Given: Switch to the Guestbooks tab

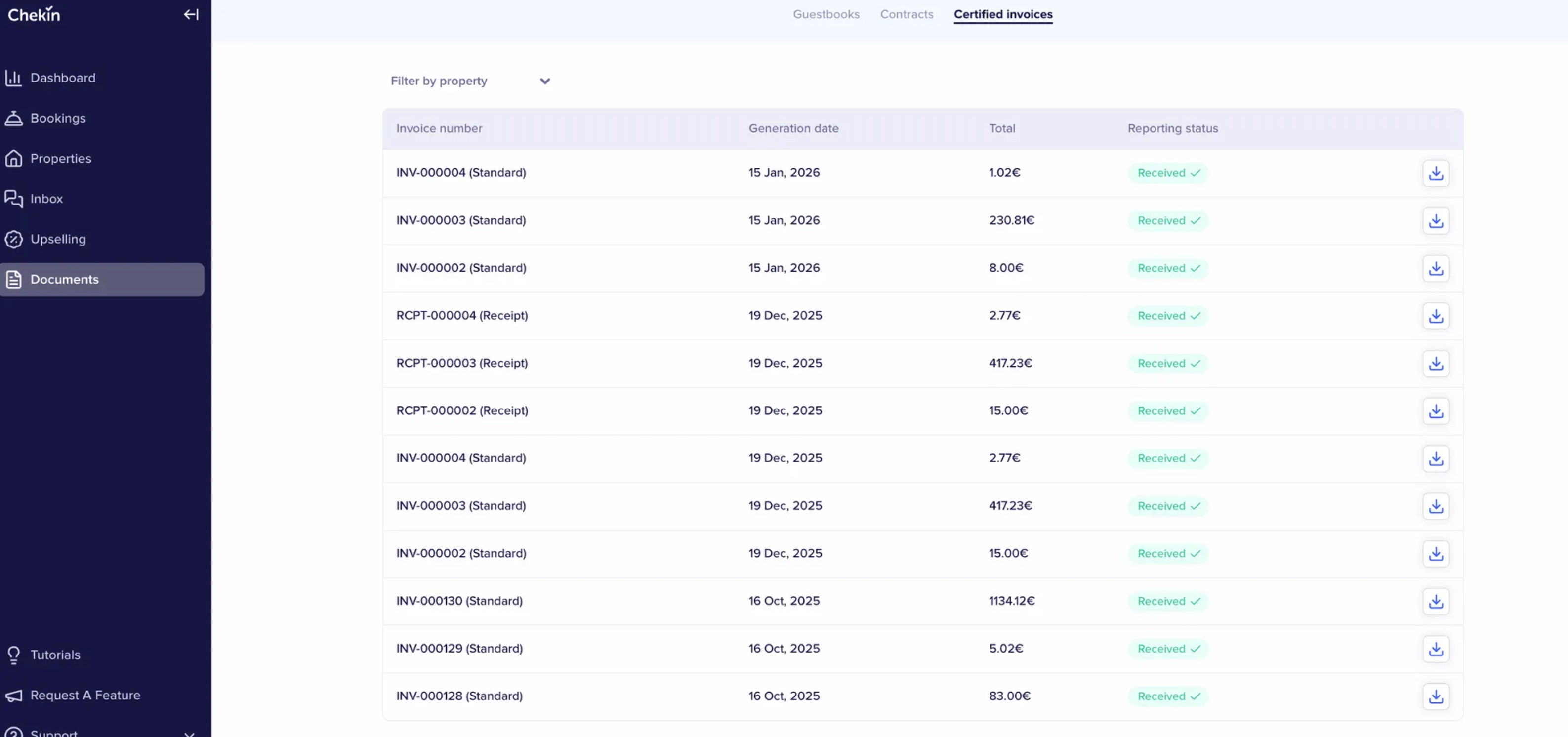Looking at the screenshot, I should click(x=825, y=14).
